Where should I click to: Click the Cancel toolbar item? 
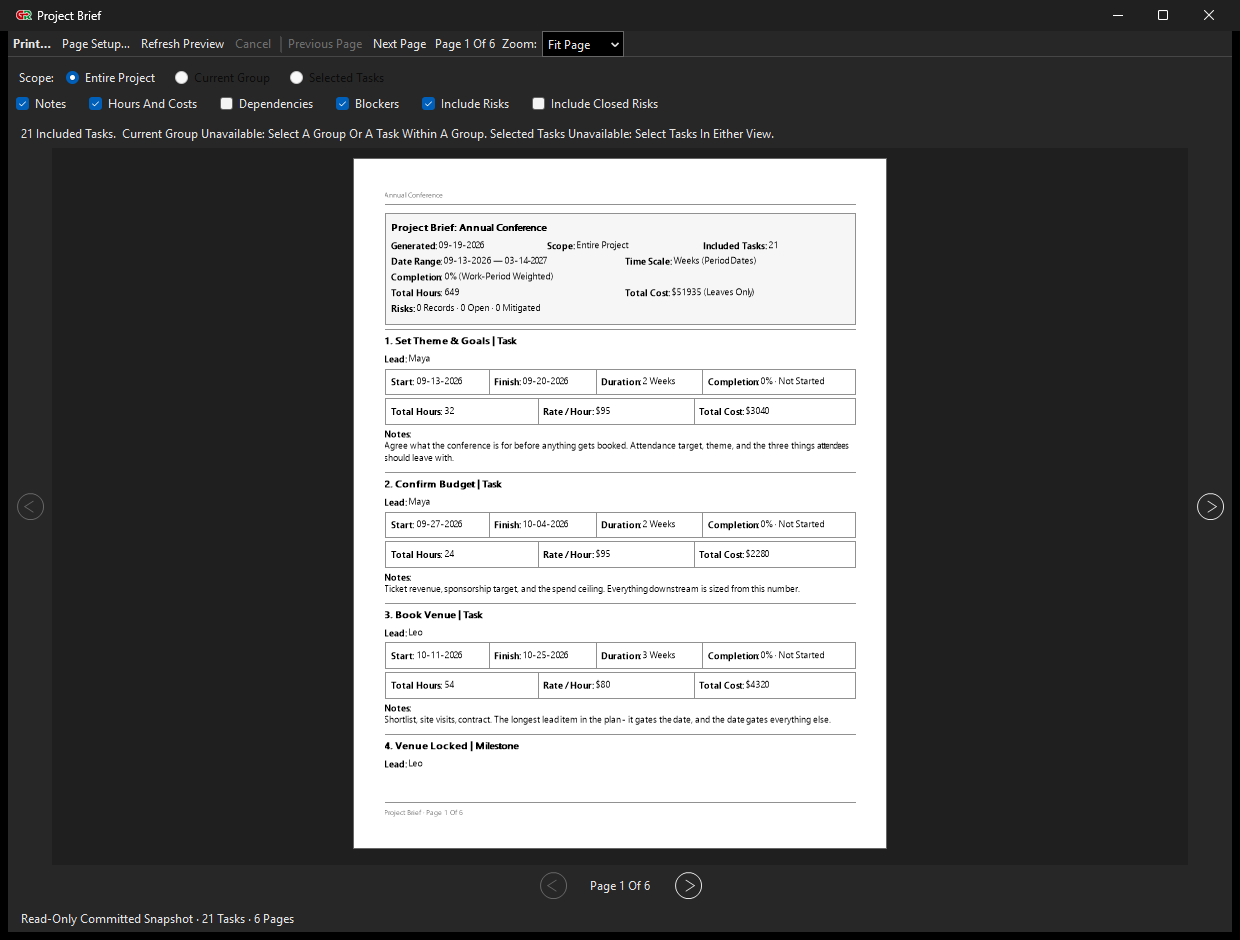[x=253, y=44]
